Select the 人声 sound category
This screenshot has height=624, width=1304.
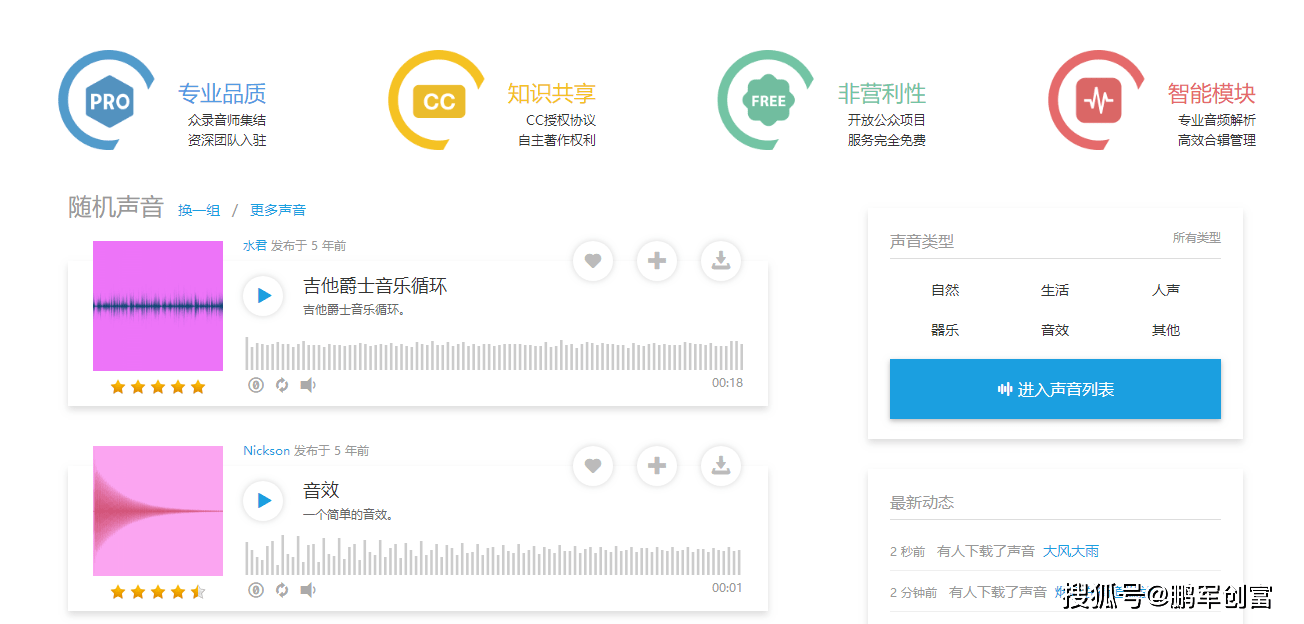coord(1166,290)
